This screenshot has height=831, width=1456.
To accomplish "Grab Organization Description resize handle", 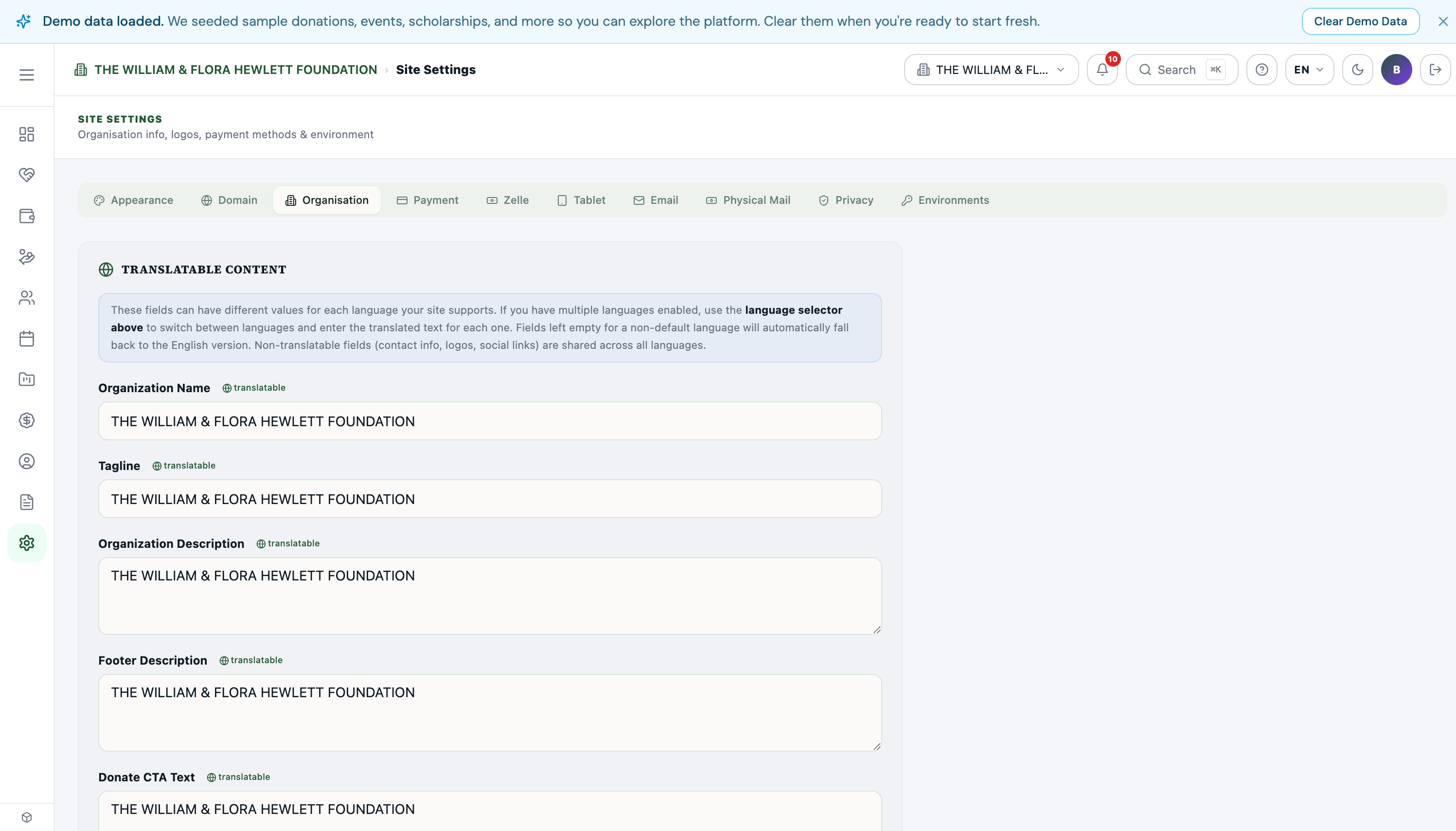I will point(876,630).
